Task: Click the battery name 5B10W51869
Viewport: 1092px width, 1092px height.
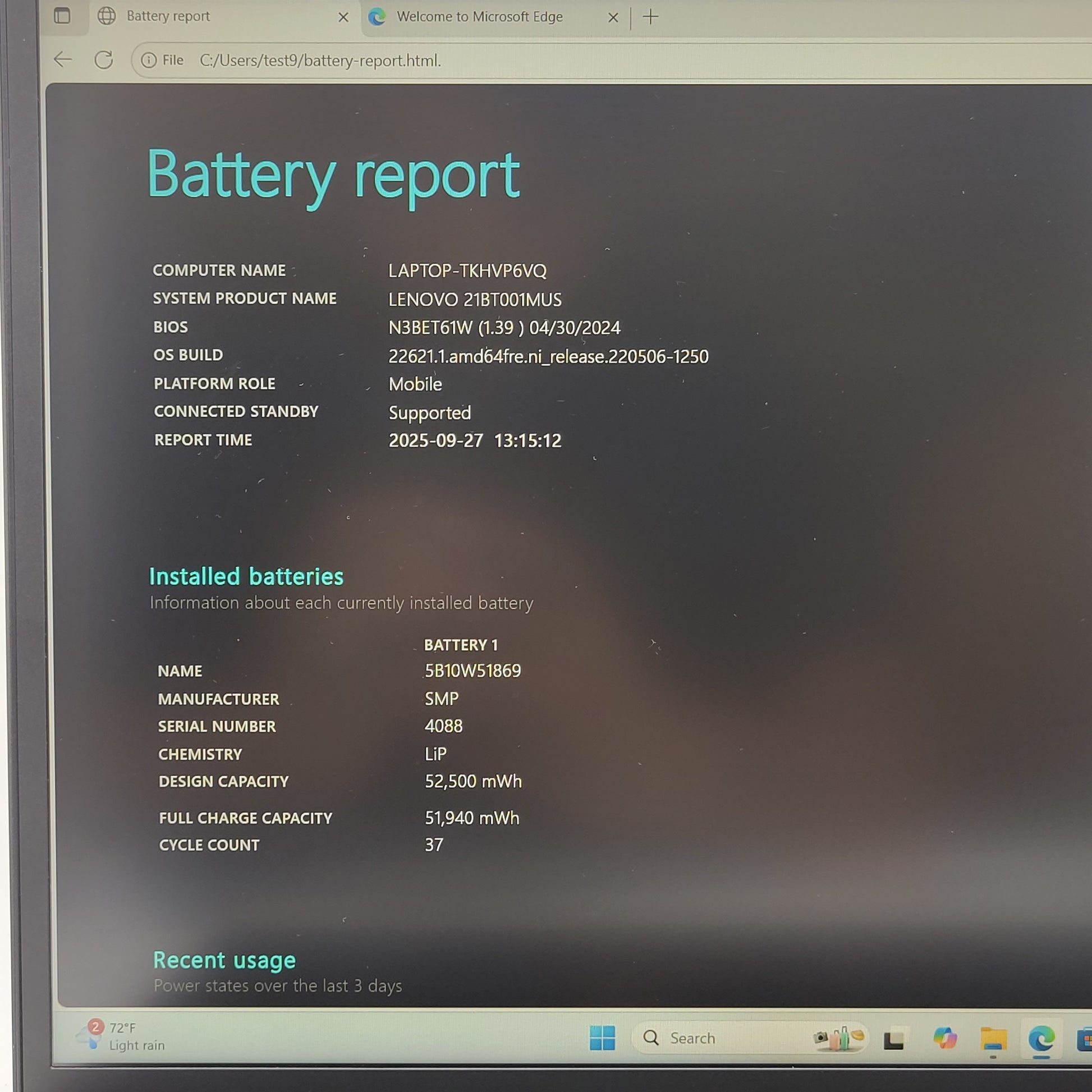Action: tap(472, 671)
